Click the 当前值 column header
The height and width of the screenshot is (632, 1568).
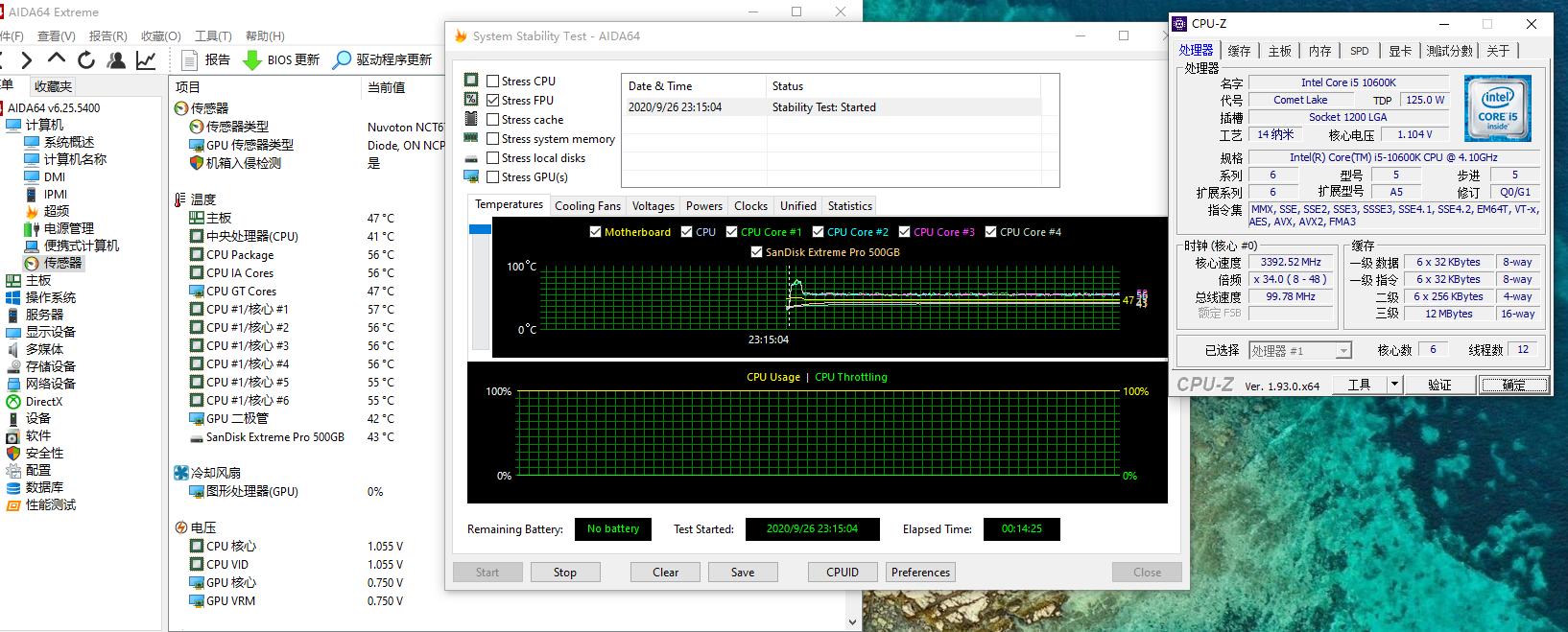pos(387,87)
